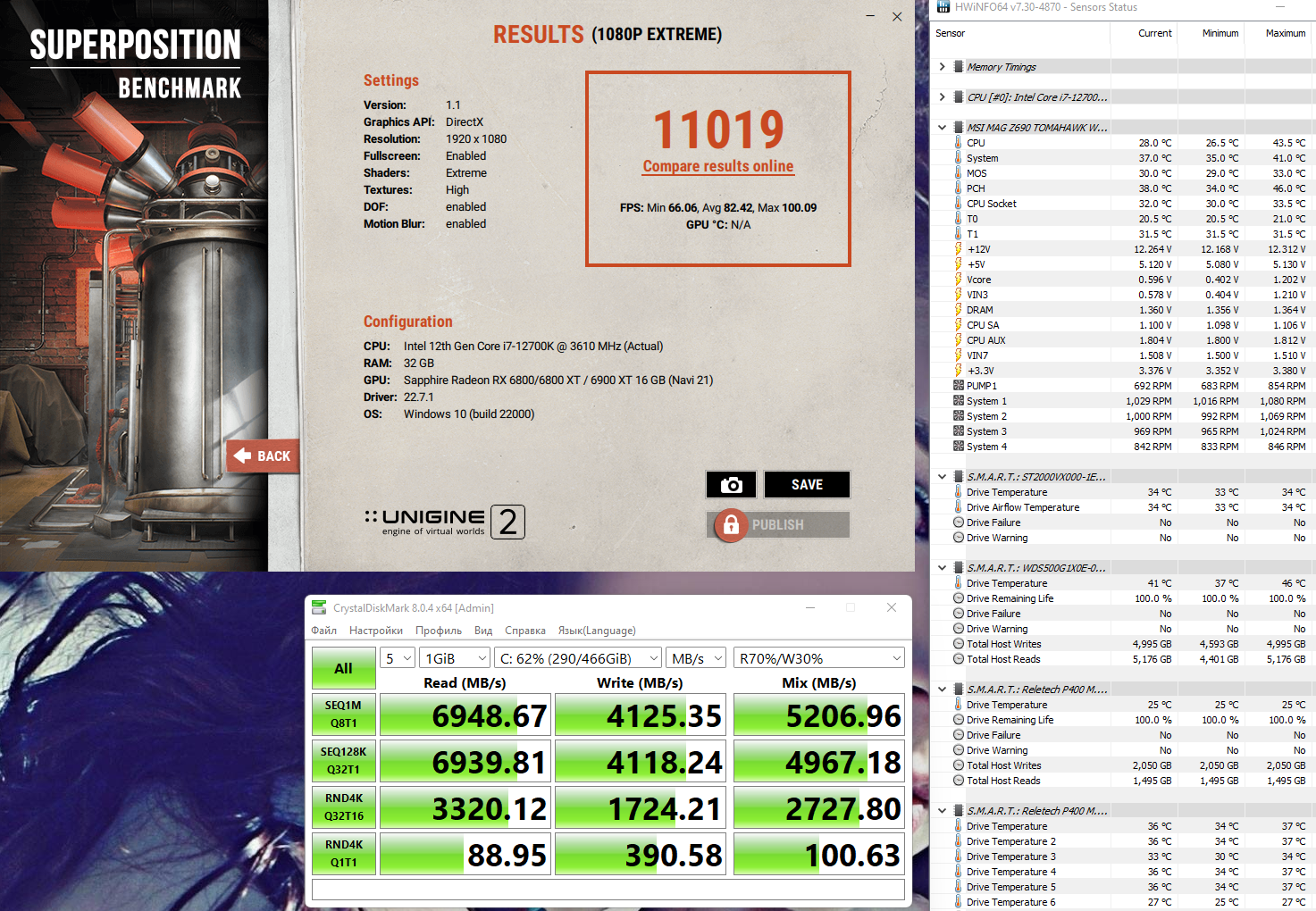The width and height of the screenshot is (1316, 911).
Task: Collapse the S.M.A.R.T. ST2000VX000 group
Action: click(943, 477)
